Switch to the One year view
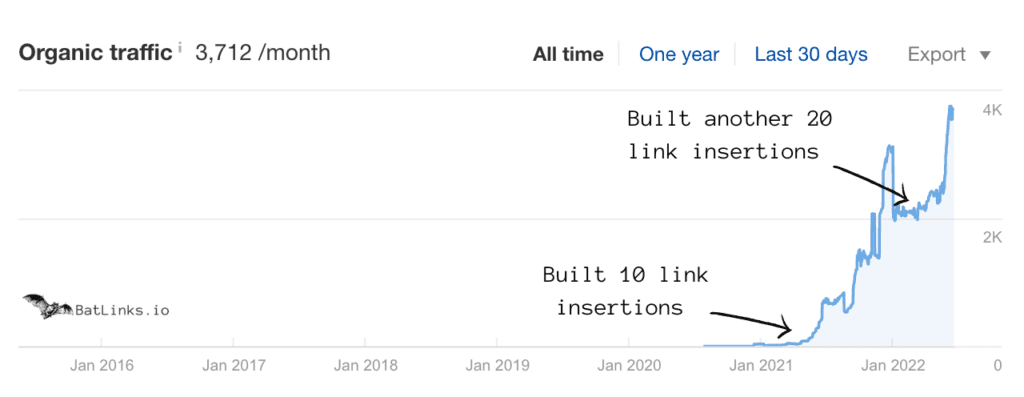 [679, 54]
